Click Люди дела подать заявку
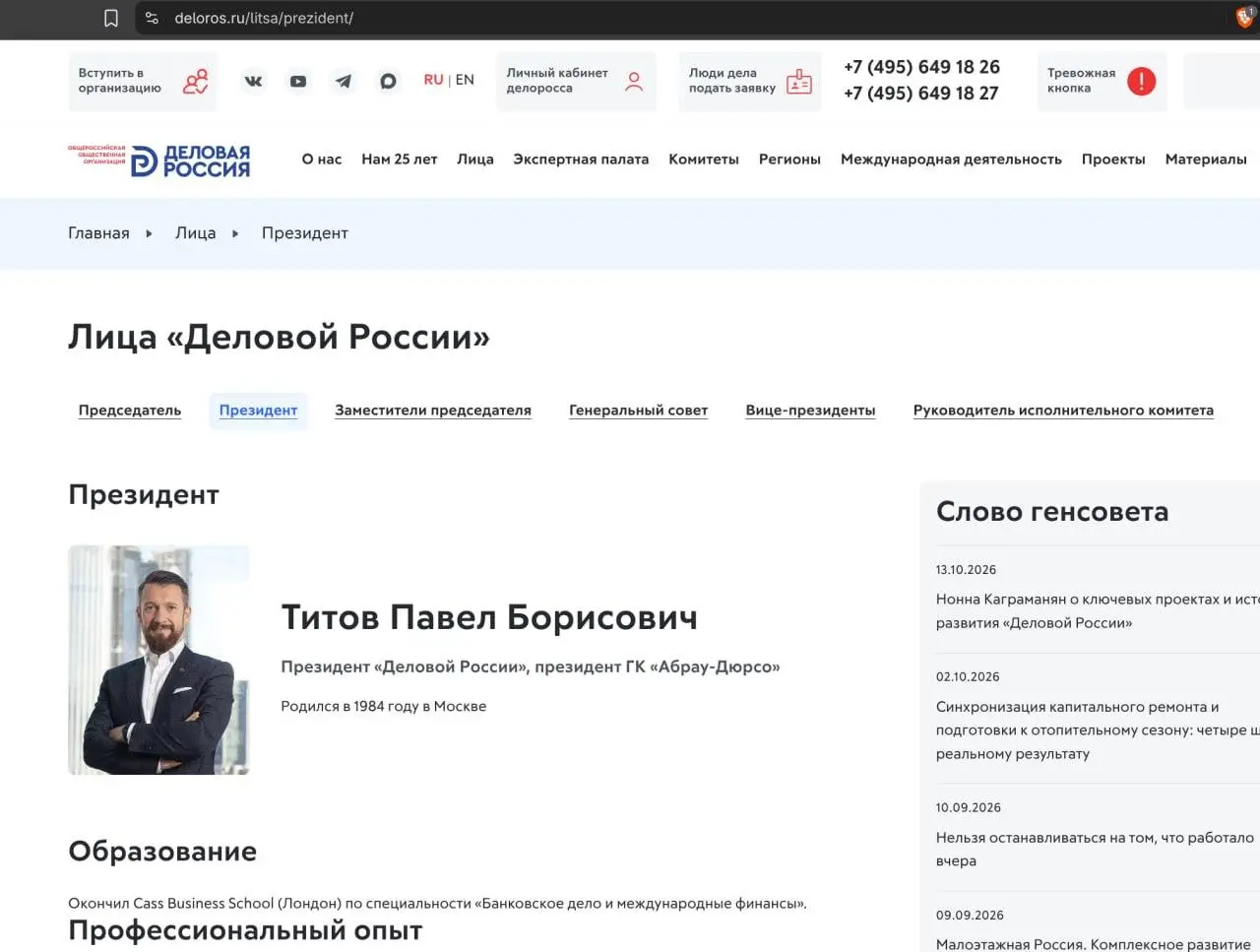Image resolution: width=1260 pixels, height=952 pixels. coord(749,81)
